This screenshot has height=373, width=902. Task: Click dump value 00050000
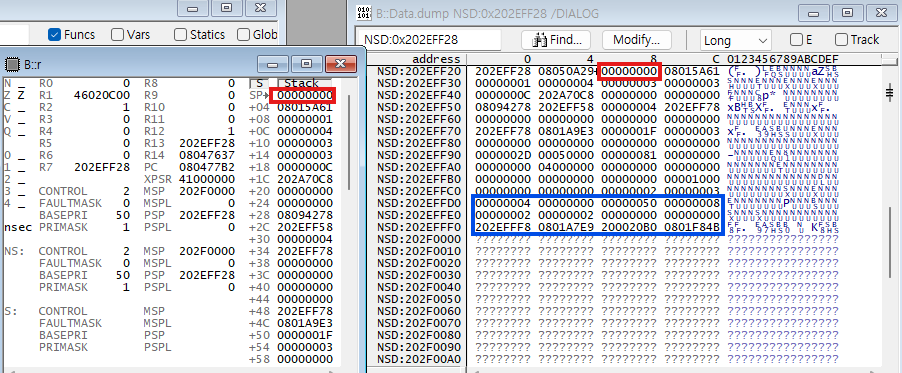coord(565,155)
